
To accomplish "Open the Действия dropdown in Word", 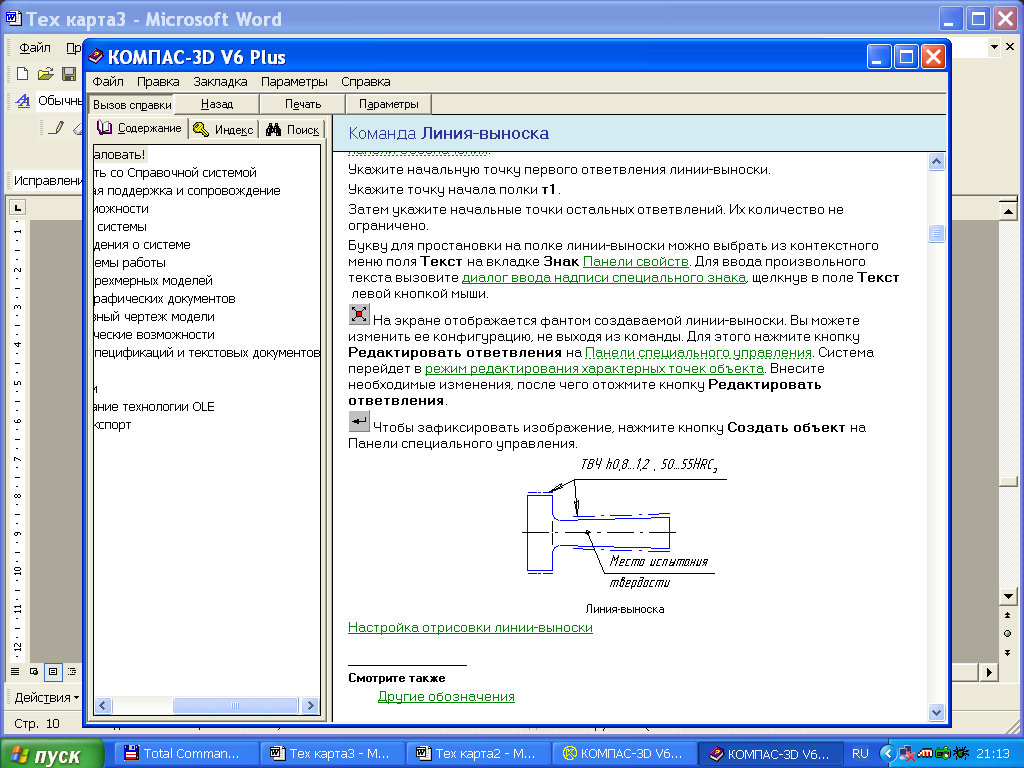I will pyautogui.click(x=46, y=697).
